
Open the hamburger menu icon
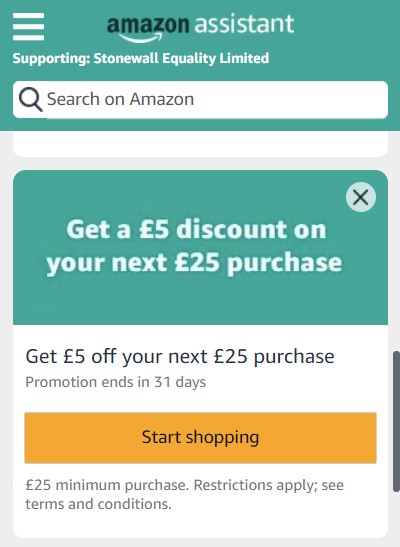[28, 27]
